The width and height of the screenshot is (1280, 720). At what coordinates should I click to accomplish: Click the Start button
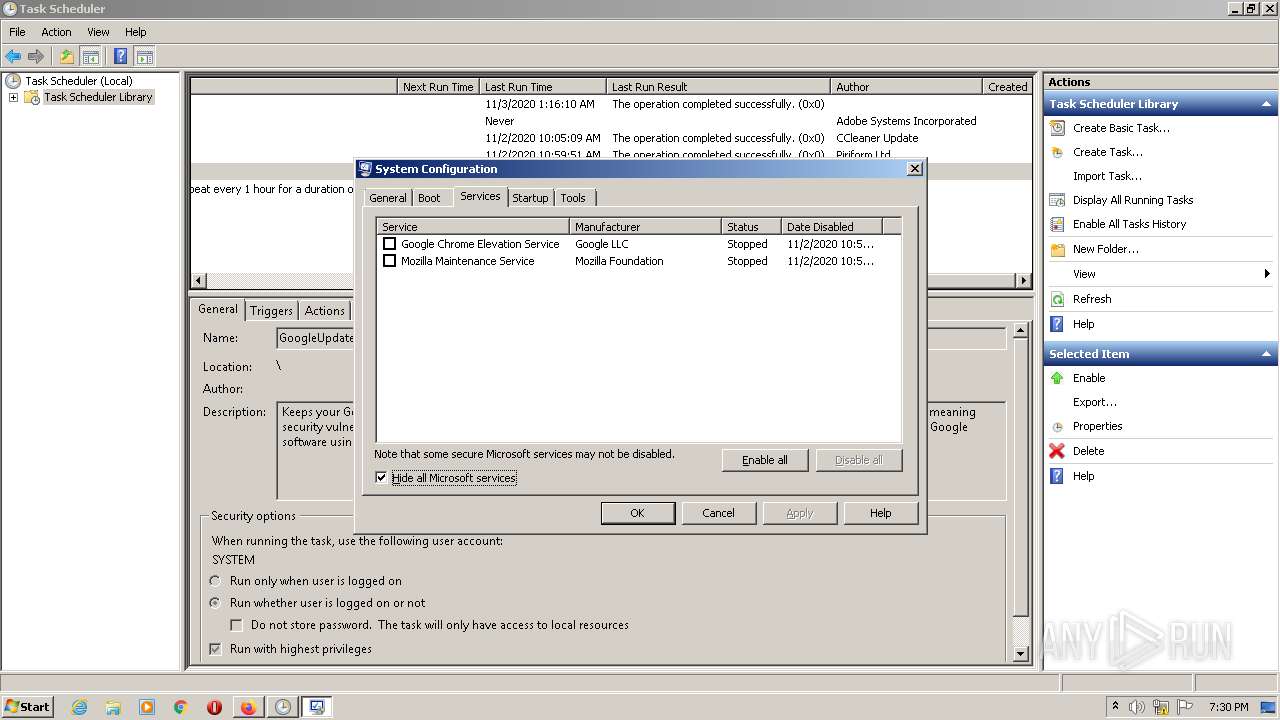(28, 707)
